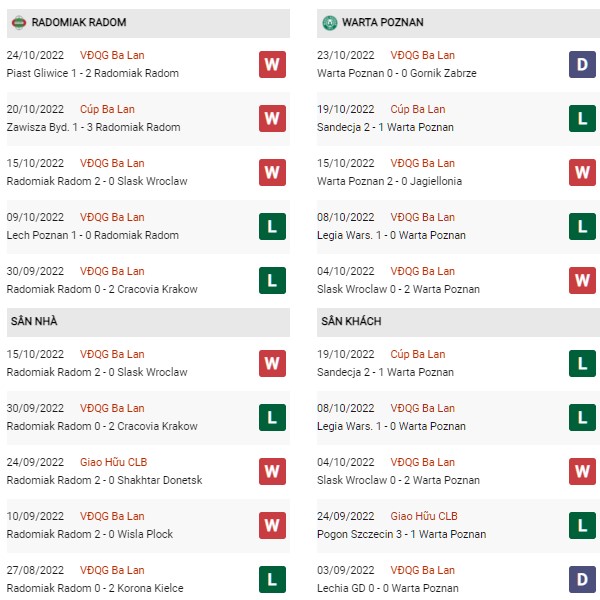
Task: Click the Warta Poznan team logo
Action: pyautogui.click(x=330, y=22)
